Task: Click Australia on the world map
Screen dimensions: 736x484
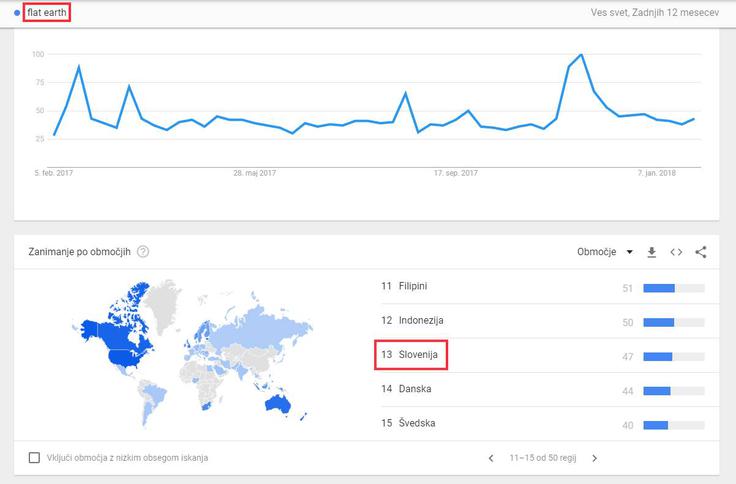Action: (277, 403)
